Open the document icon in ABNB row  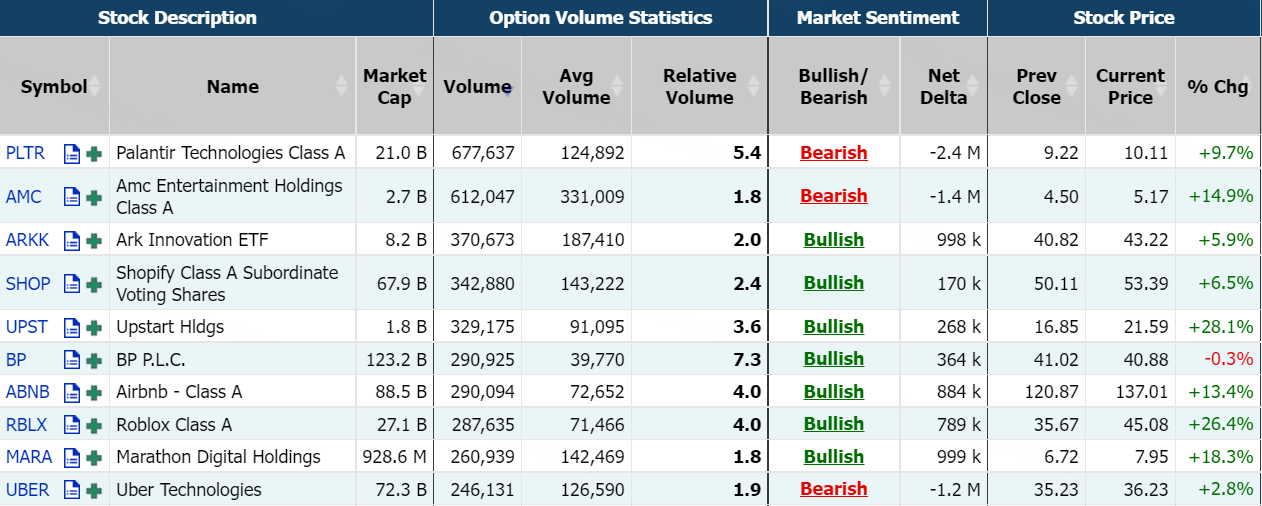pyautogui.click(x=71, y=392)
